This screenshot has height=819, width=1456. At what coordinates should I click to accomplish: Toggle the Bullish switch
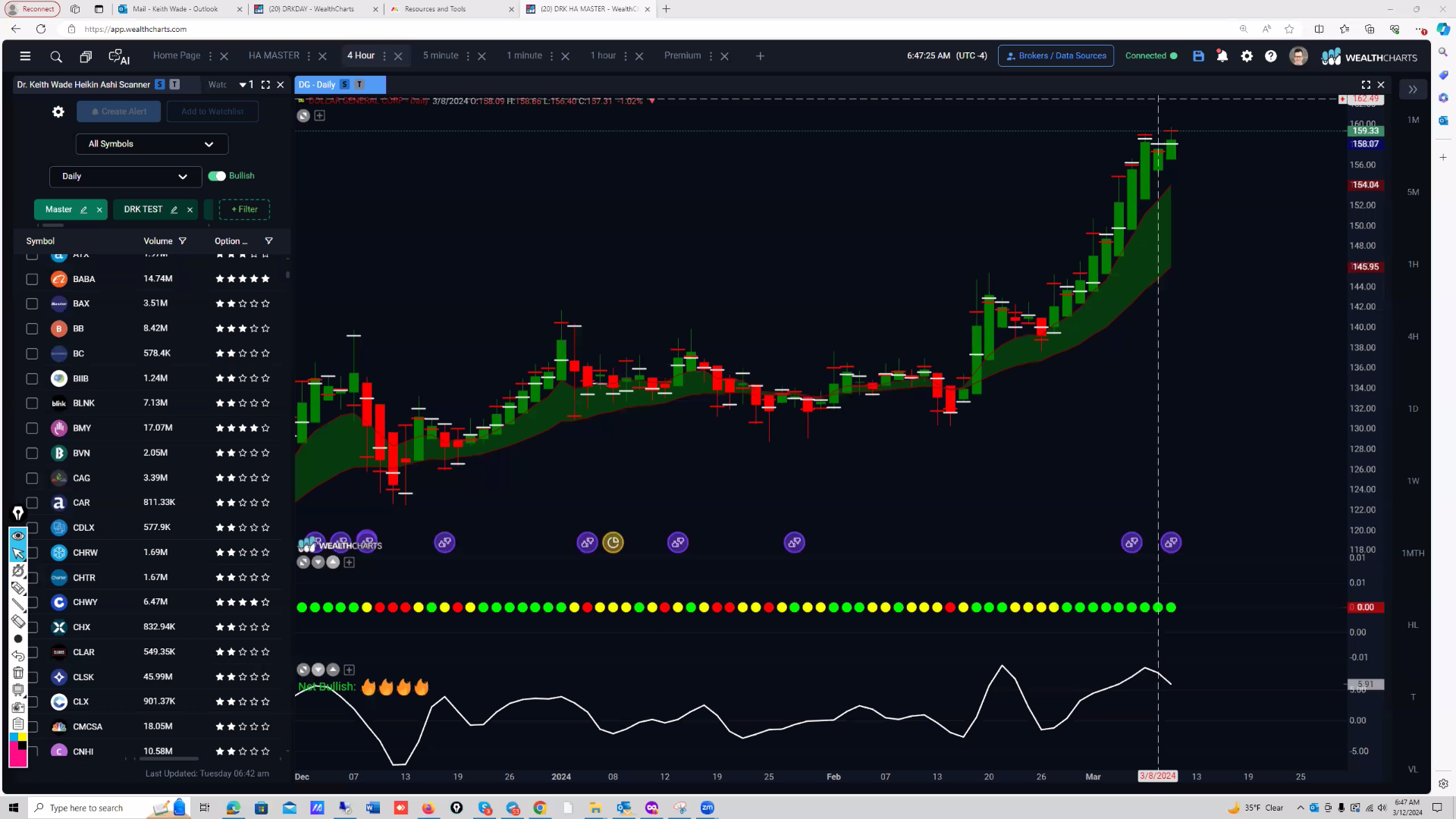point(217,176)
